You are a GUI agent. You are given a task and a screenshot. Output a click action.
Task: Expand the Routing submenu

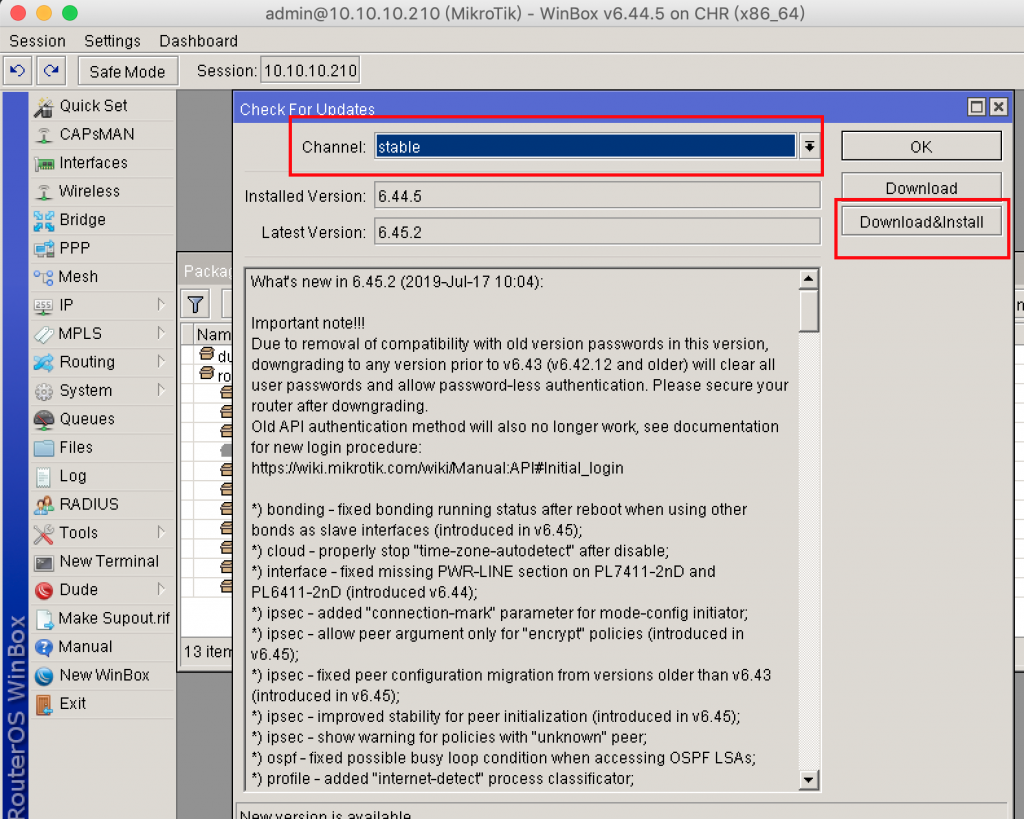(161, 362)
